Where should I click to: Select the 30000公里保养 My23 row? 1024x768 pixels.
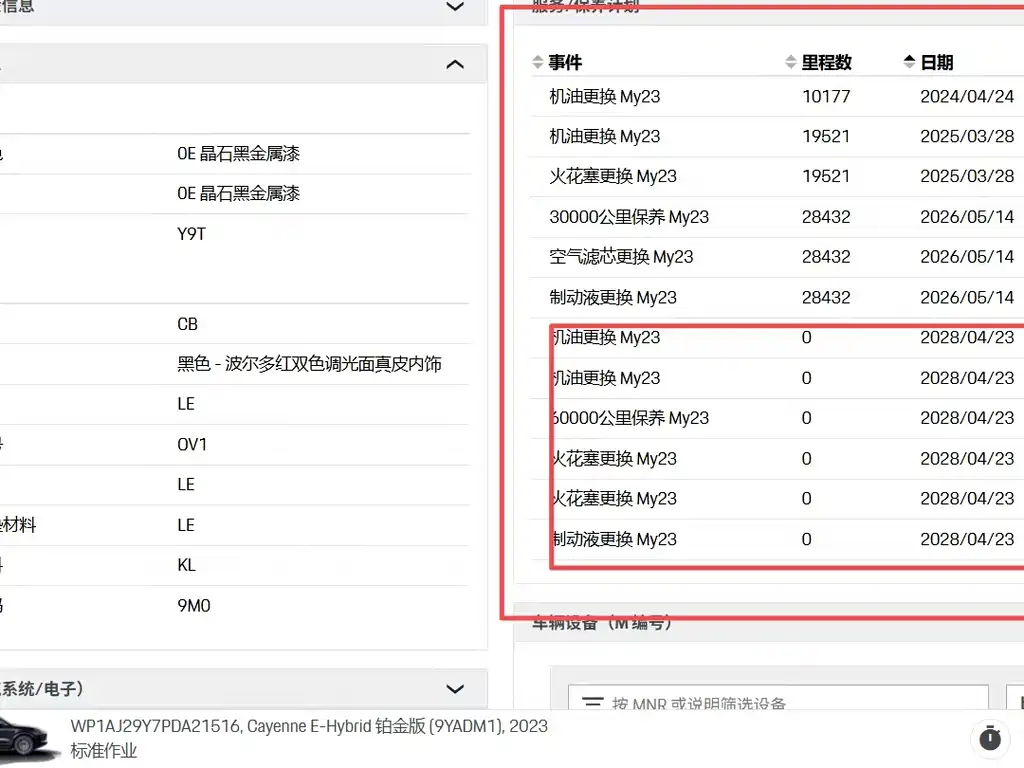(777, 217)
